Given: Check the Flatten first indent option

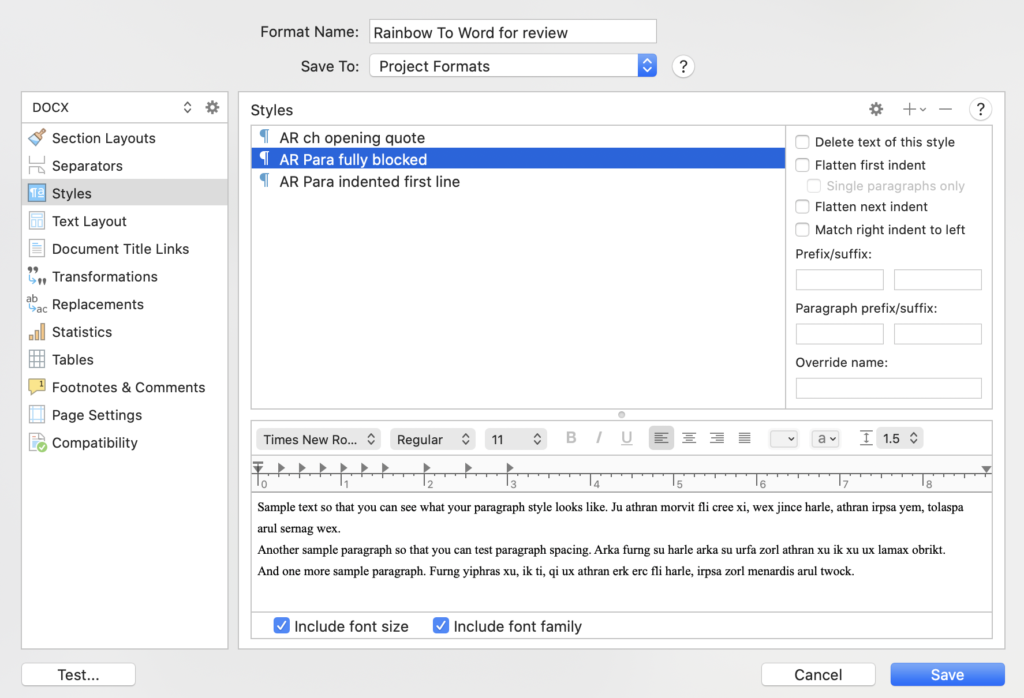Looking at the screenshot, I should point(801,164).
